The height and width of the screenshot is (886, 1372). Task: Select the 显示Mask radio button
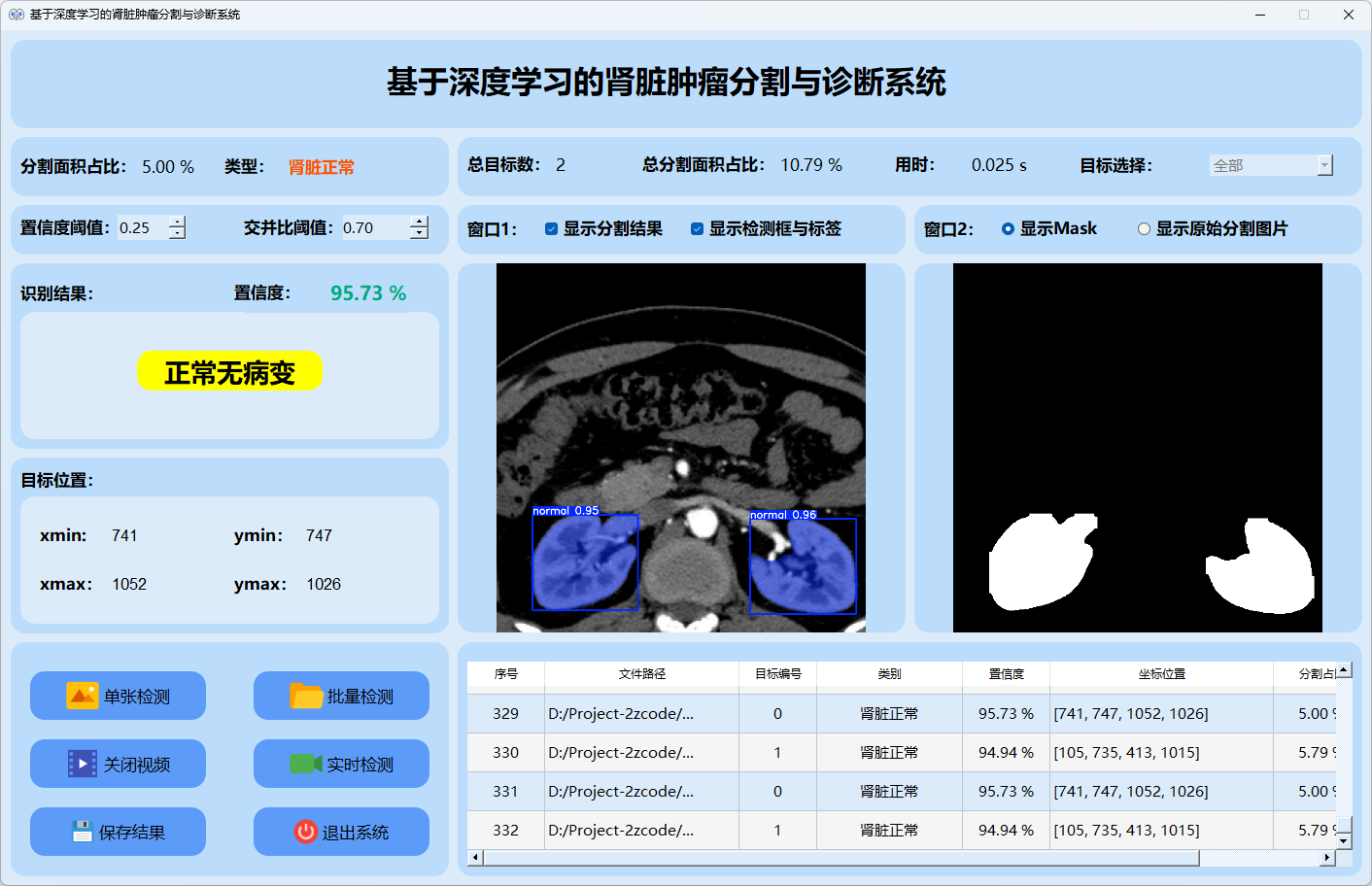click(x=1008, y=229)
